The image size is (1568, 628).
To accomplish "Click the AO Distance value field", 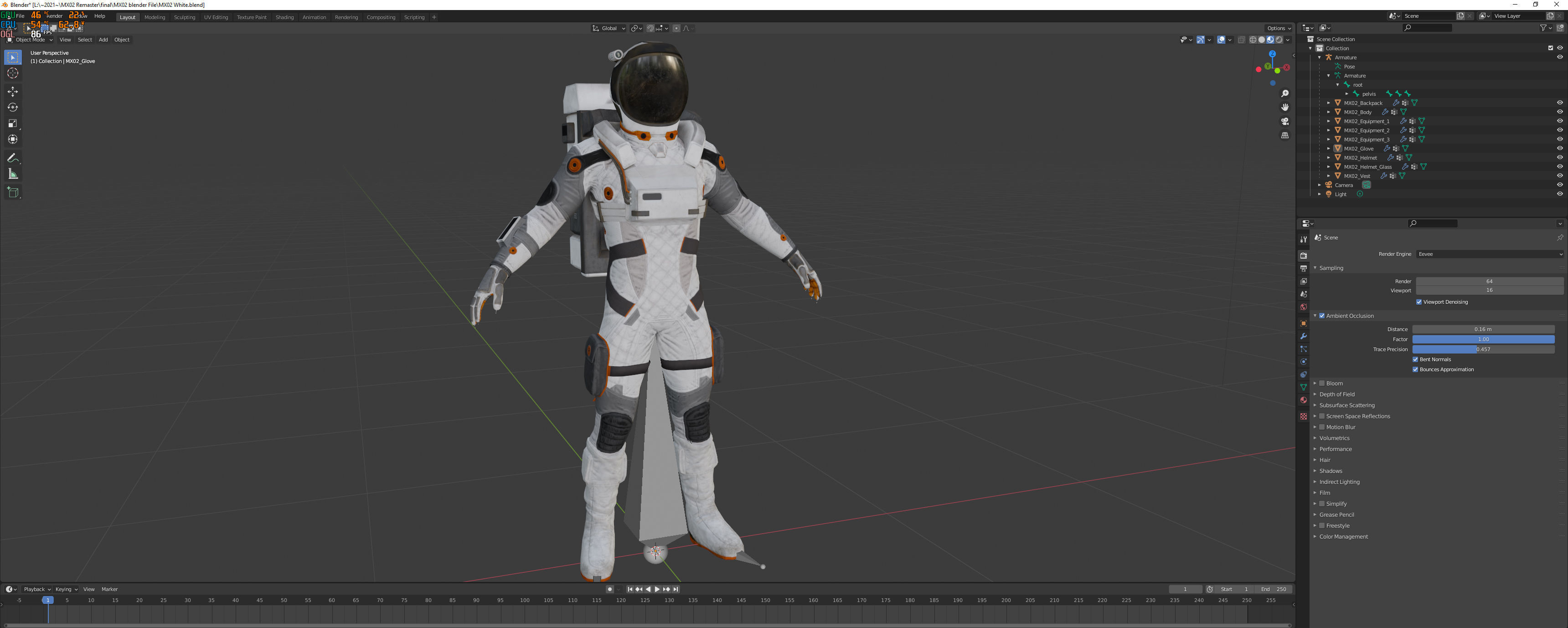I will pyautogui.click(x=1483, y=330).
